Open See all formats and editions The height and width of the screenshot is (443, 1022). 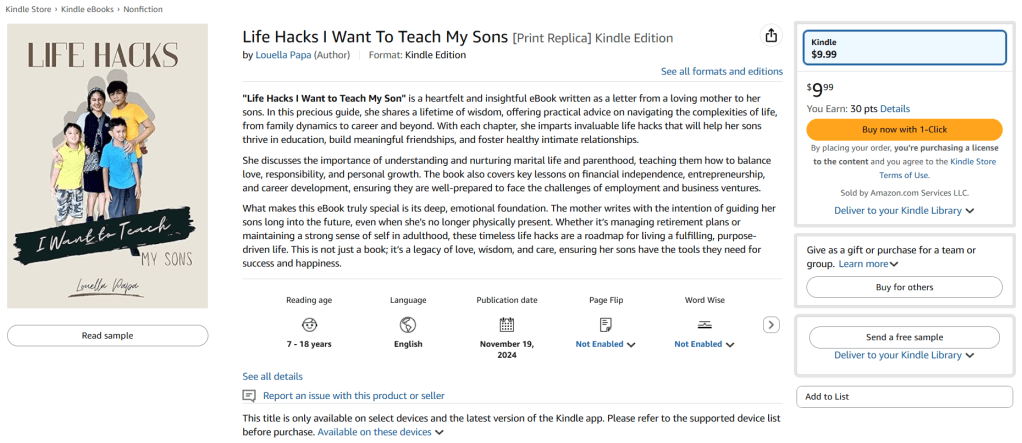(x=721, y=71)
